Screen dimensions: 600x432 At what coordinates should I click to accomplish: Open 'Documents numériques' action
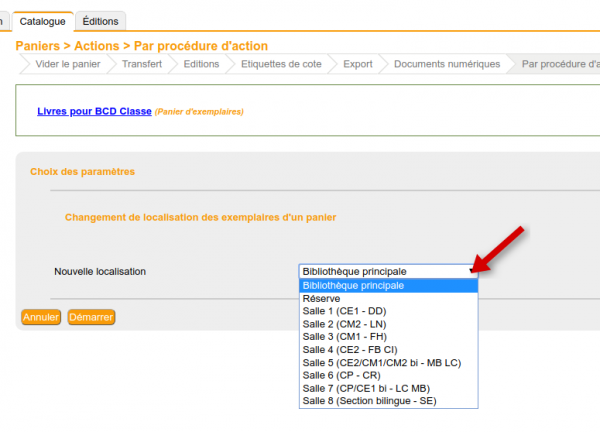click(x=446, y=64)
